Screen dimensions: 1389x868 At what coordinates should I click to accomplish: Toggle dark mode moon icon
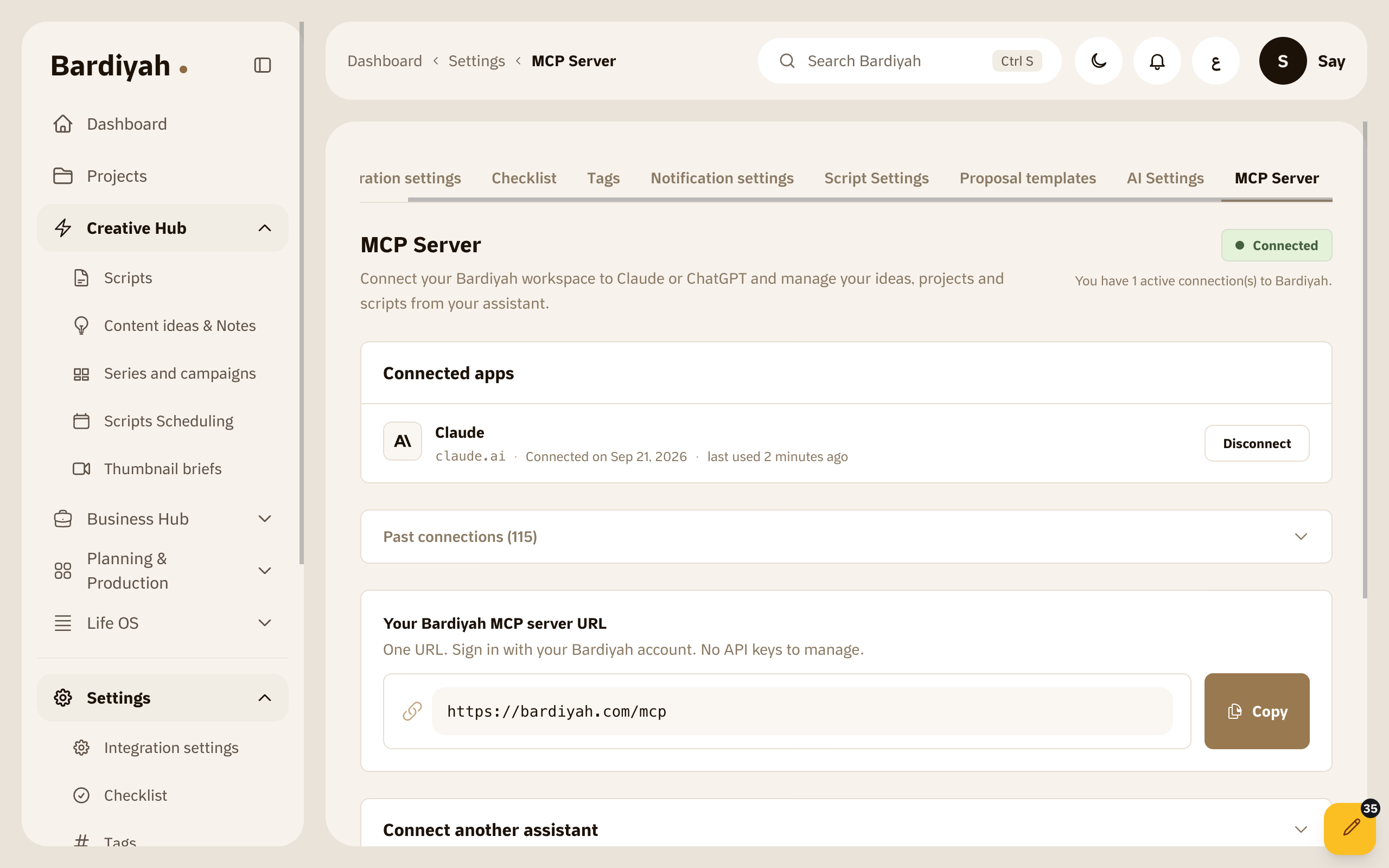(x=1099, y=61)
